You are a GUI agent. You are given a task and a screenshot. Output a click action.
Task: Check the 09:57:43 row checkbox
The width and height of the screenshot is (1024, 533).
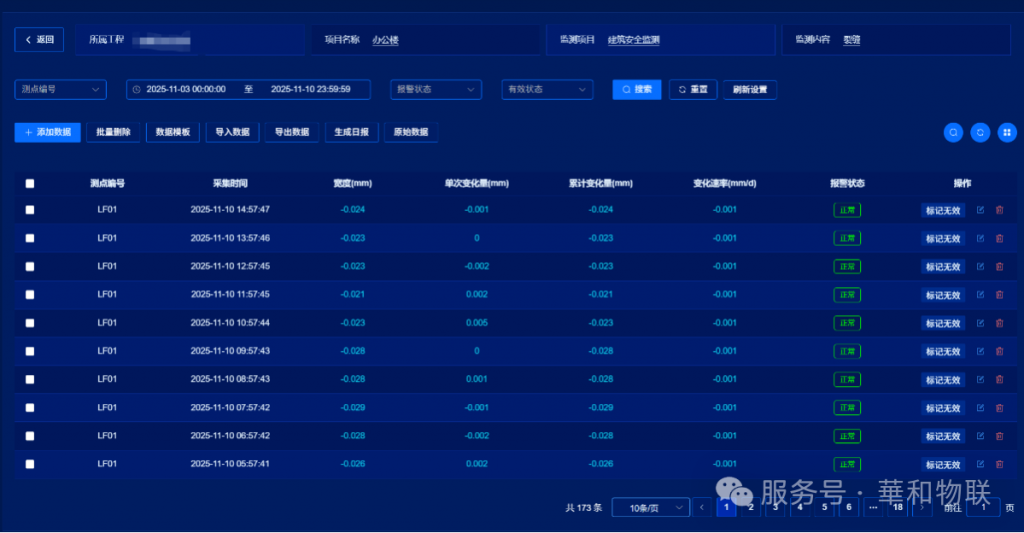click(x=29, y=351)
